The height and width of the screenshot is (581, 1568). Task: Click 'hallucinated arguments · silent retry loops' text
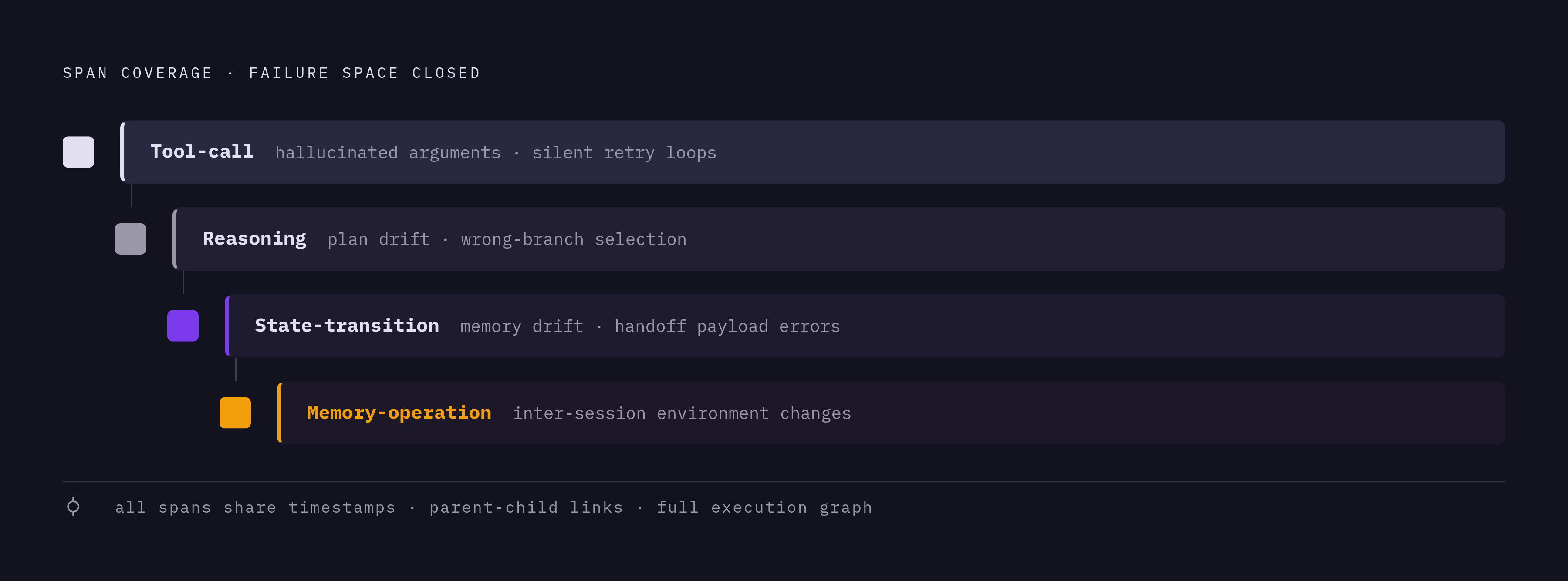[x=496, y=153]
